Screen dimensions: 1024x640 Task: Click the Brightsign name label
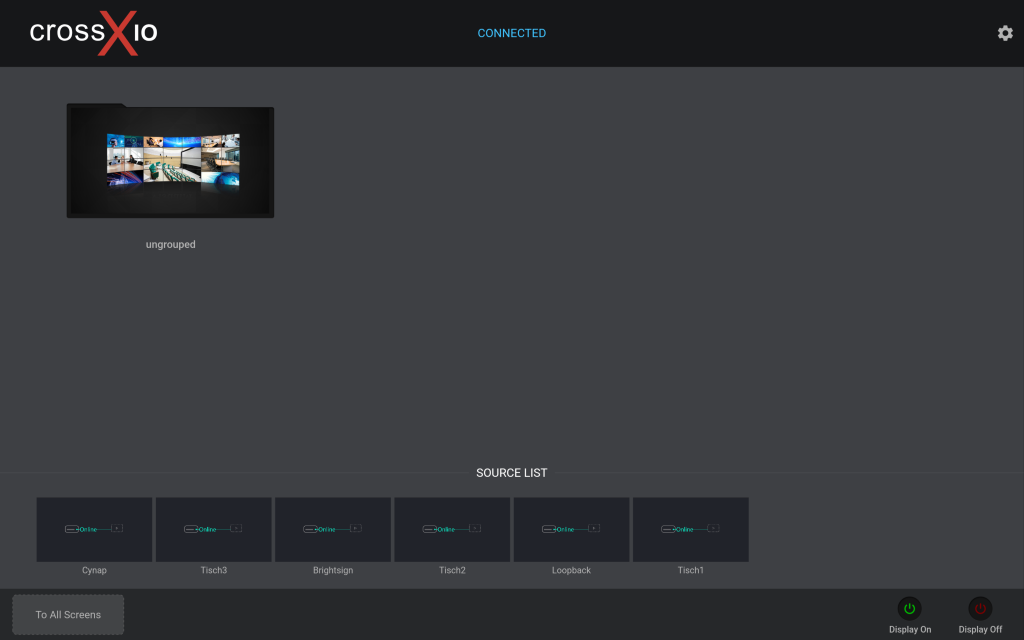point(332,570)
